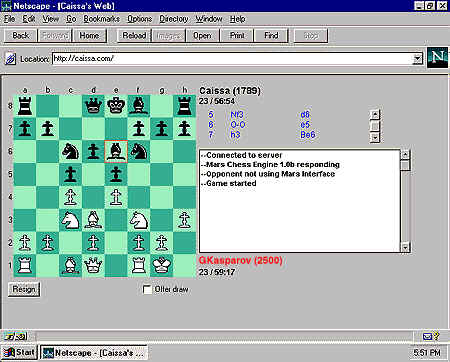Select the black bishop on e6
The image size is (450, 362).
[116, 152]
